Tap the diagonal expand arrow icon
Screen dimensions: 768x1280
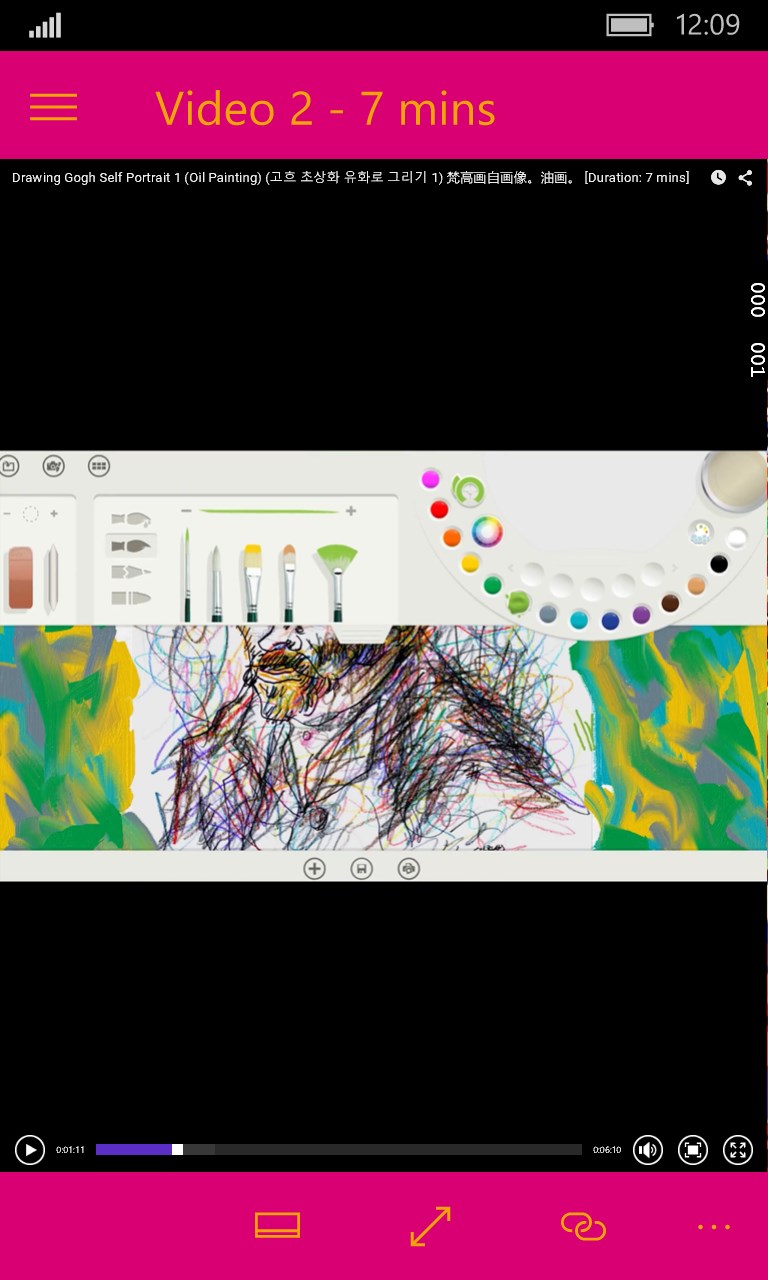point(431,1226)
